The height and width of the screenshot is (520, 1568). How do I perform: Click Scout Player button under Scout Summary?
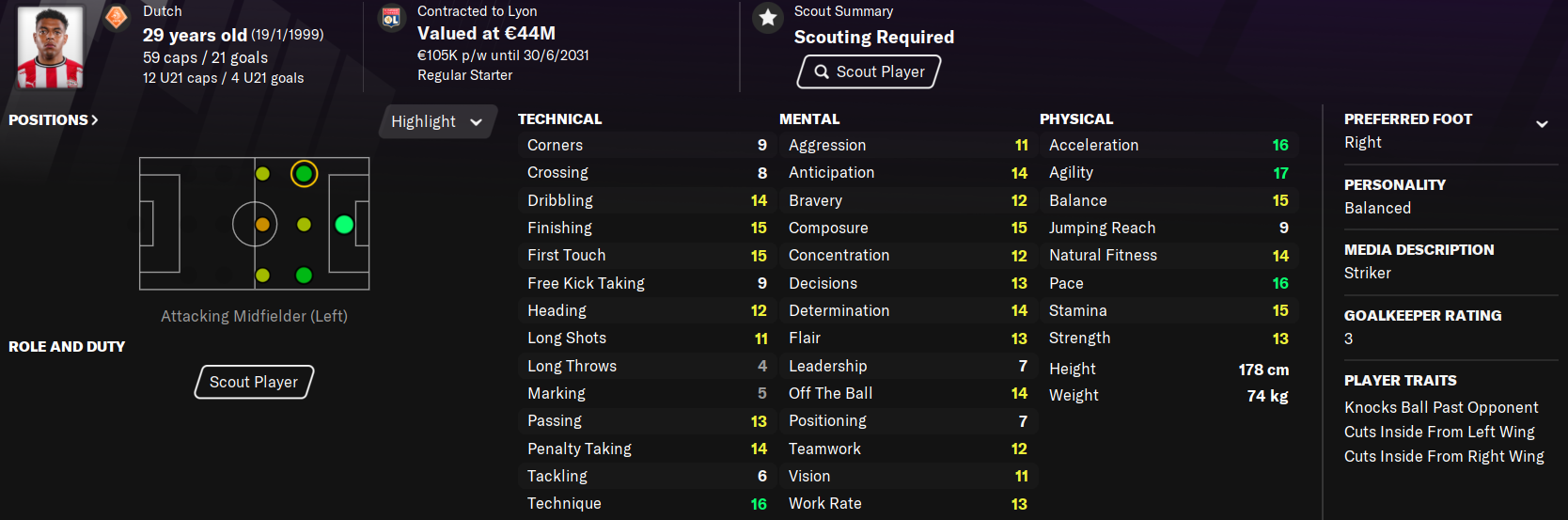pos(869,71)
